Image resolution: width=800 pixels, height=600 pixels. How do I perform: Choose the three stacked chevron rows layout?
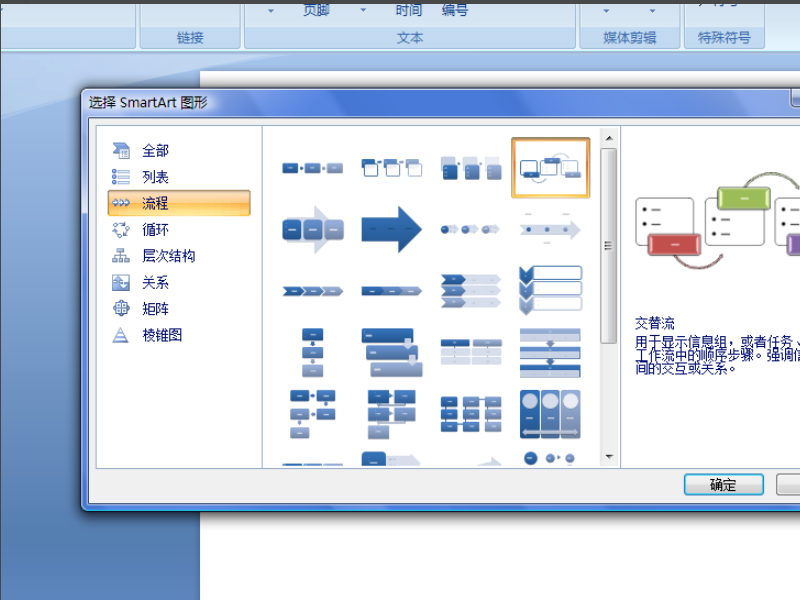[x=471, y=291]
